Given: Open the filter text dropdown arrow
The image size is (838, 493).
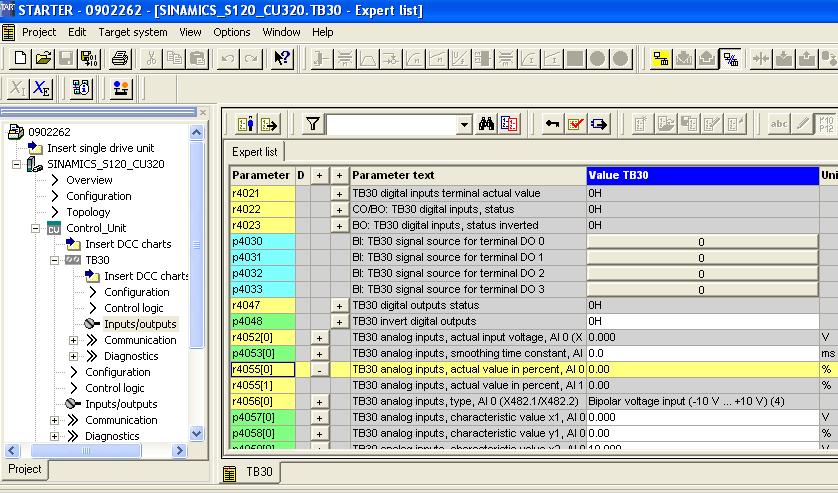Looking at the screenshot, I should click(x=464, y=125).
